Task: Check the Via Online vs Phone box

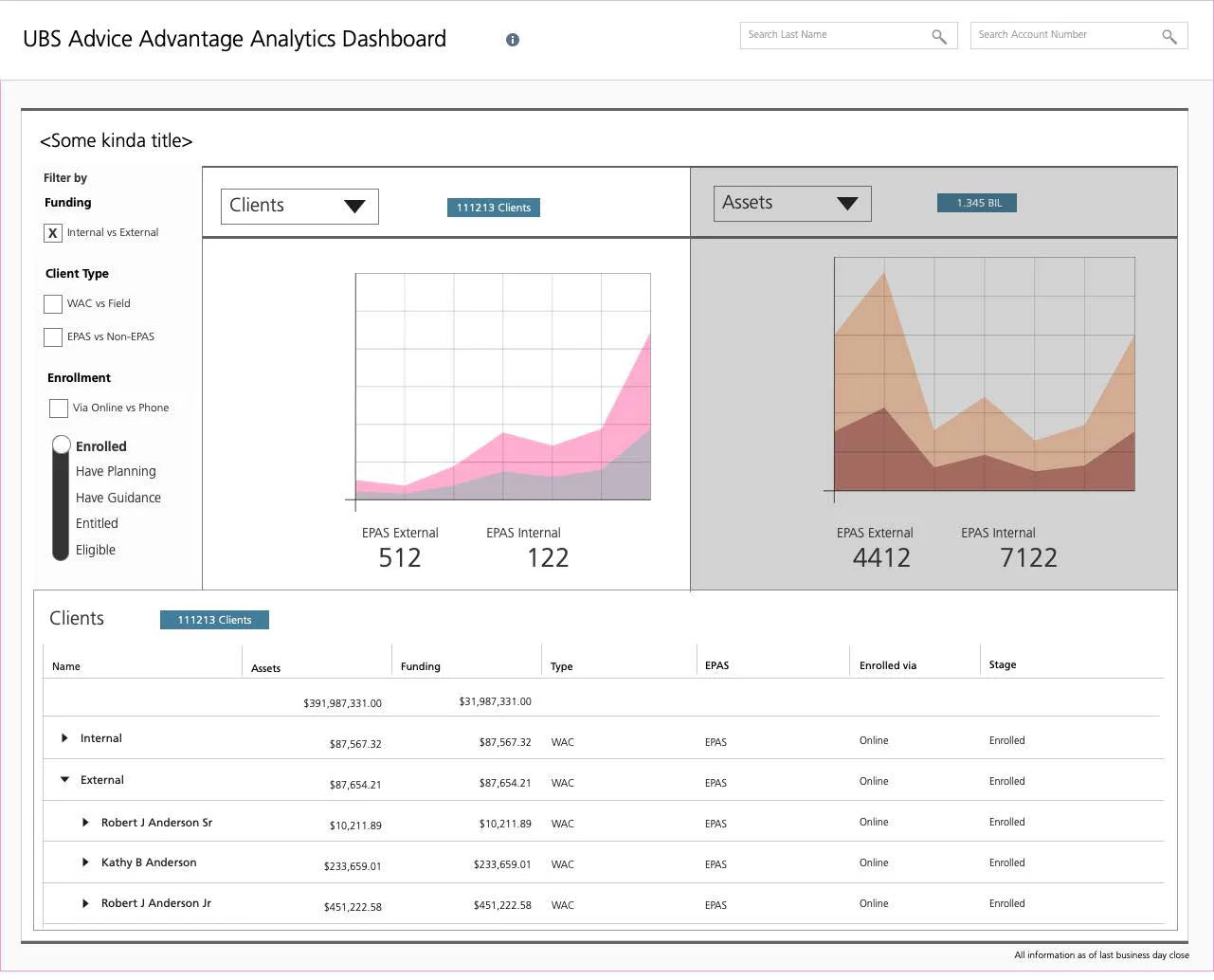Action: (59, 408)
